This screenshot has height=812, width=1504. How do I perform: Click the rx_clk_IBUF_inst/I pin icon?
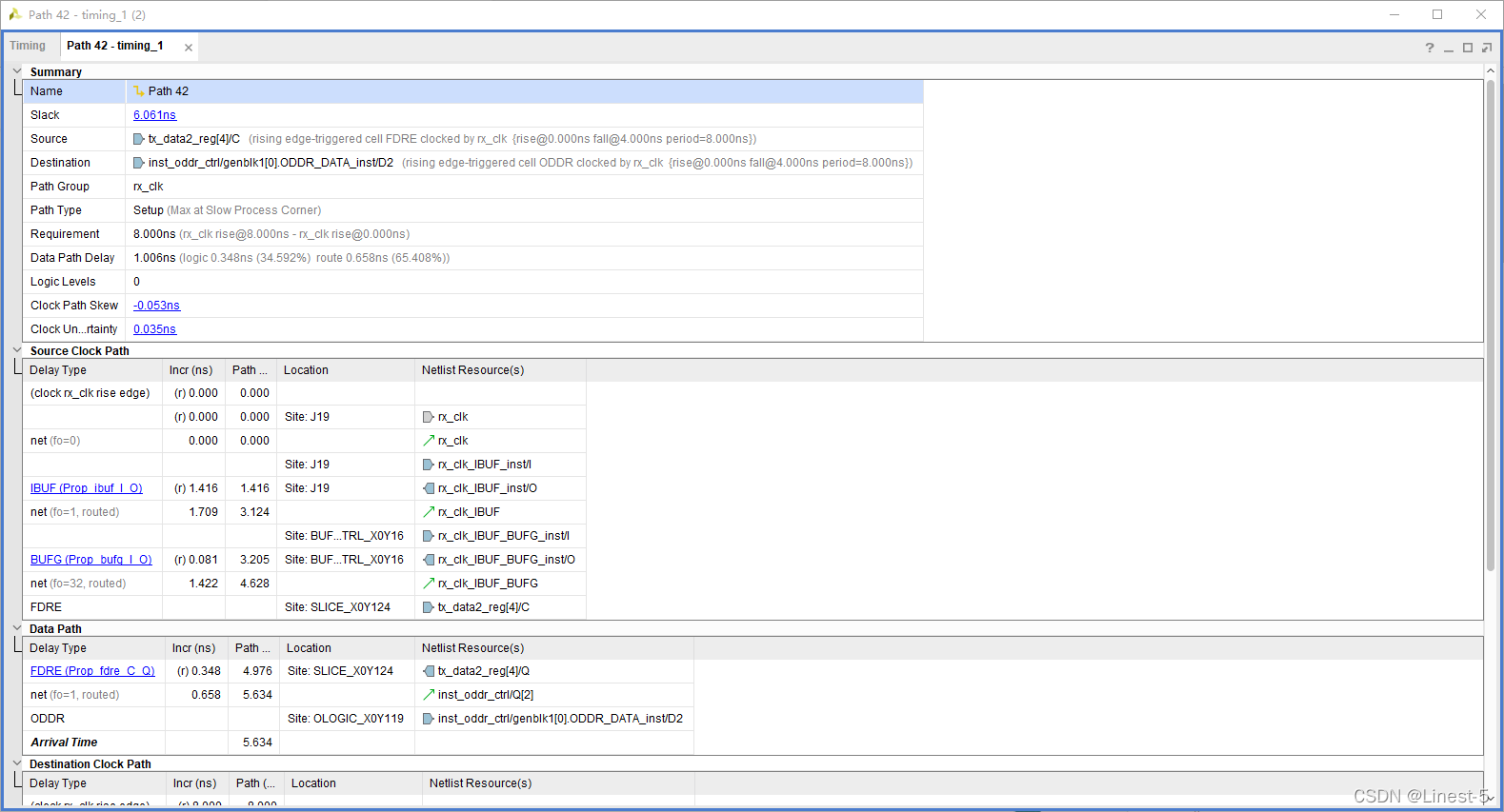[x=429, y=465]
